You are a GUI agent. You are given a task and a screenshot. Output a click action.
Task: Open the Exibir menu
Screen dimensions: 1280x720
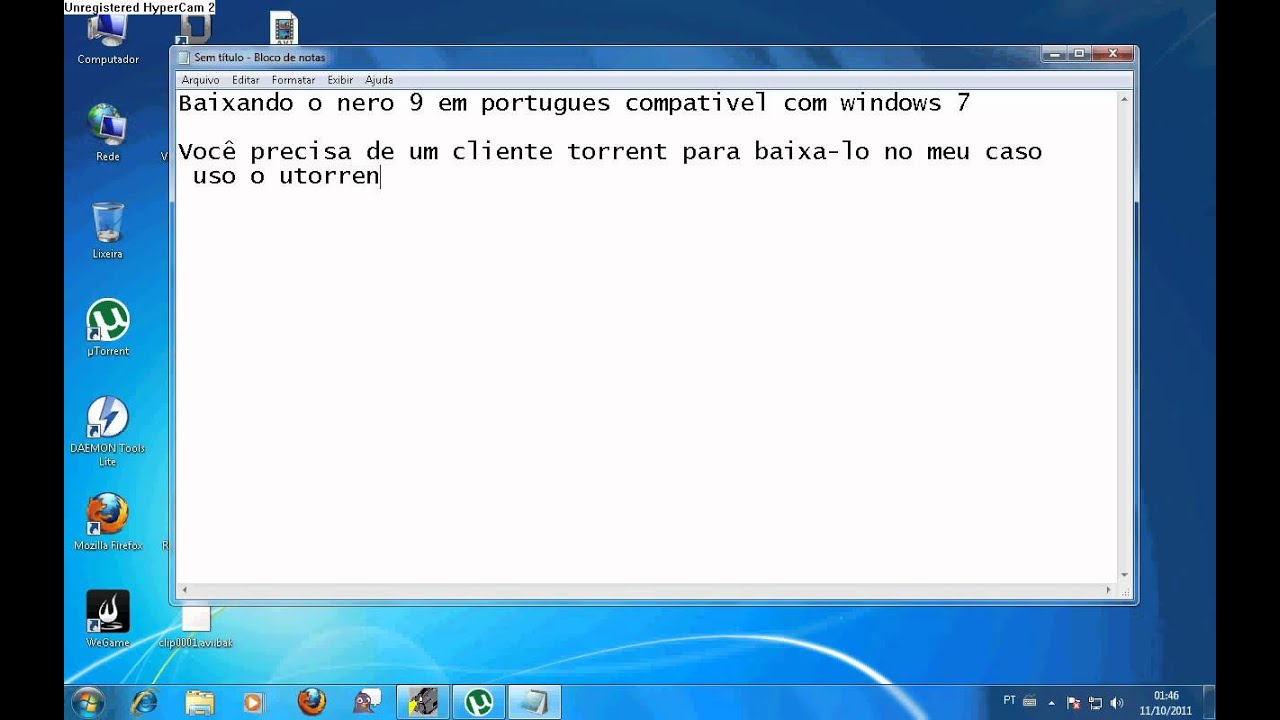click(x=340, y=80)
